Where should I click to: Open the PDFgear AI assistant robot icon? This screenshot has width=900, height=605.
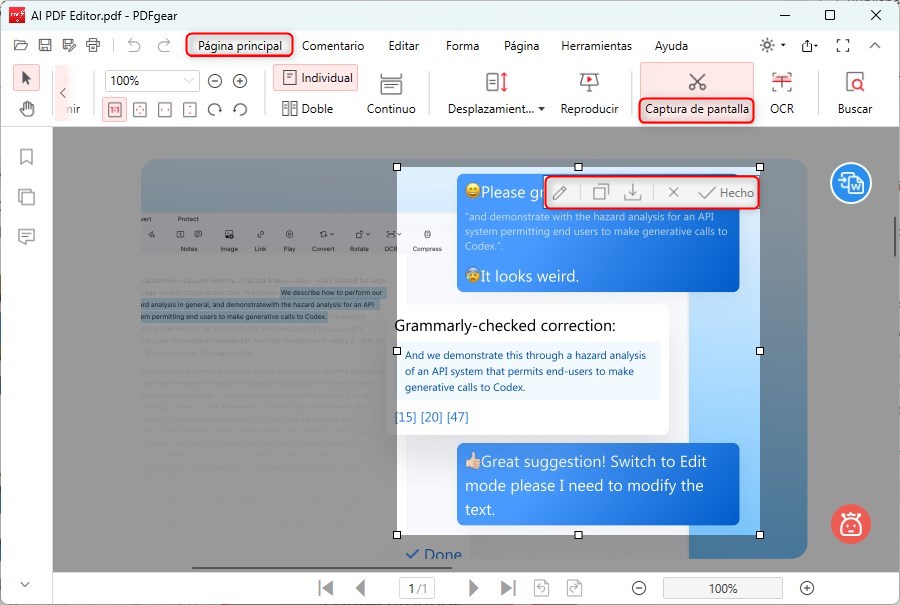coord(851,523)
